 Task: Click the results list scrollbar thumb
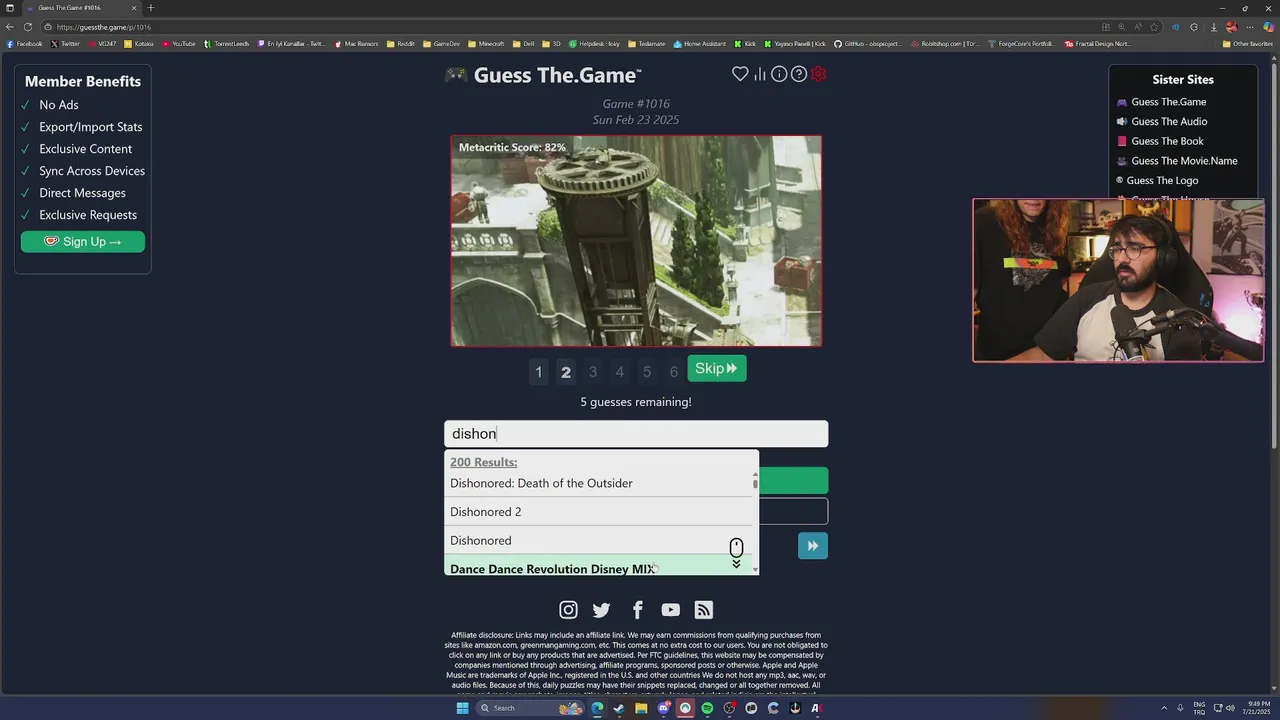coord(755,484)
